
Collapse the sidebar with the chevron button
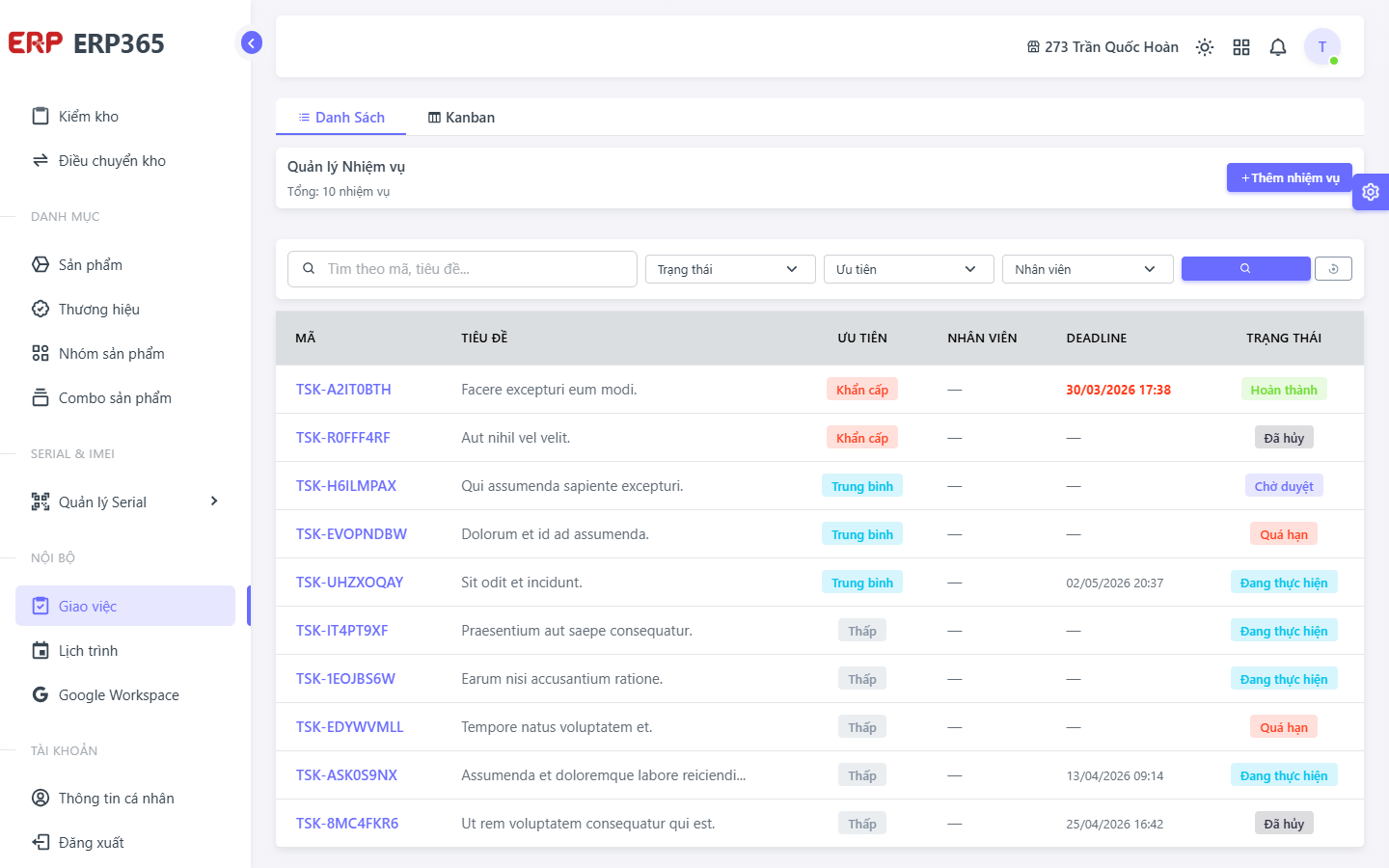click(x=251, y=42)
